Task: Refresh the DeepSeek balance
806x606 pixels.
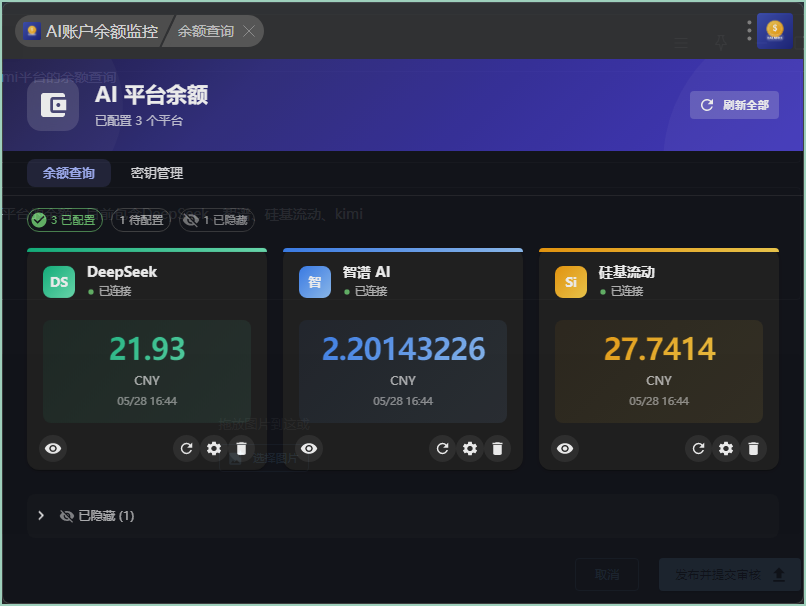Action: click(x=186, y=448)
